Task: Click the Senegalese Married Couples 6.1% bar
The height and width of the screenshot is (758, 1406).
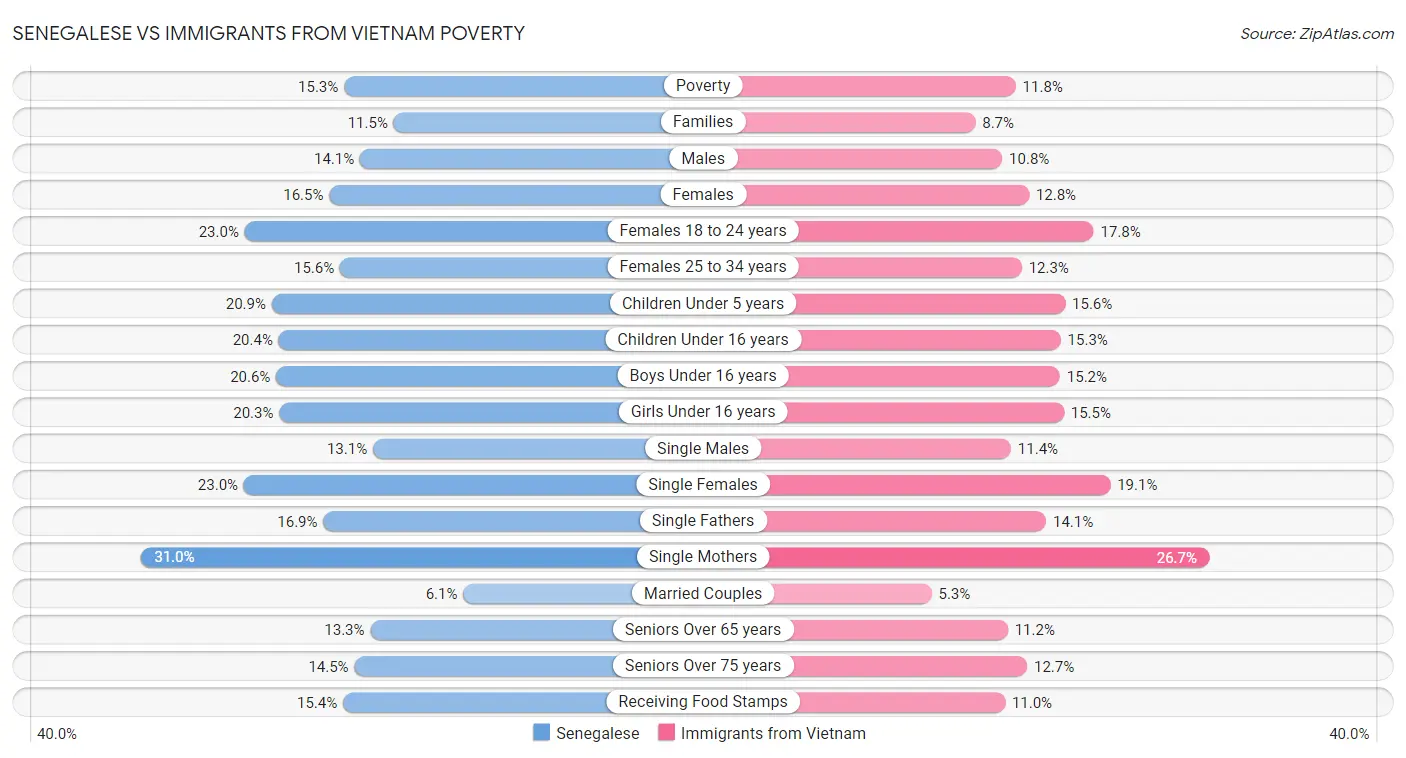Action: tap(550, 593)
